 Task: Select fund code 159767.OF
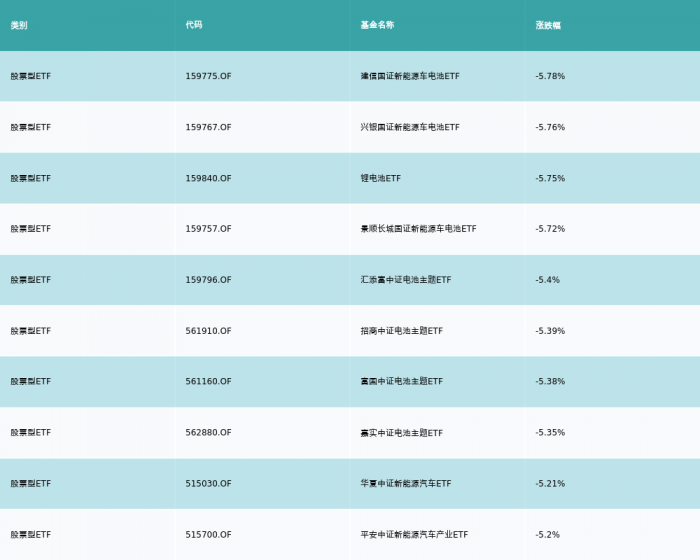208,127
